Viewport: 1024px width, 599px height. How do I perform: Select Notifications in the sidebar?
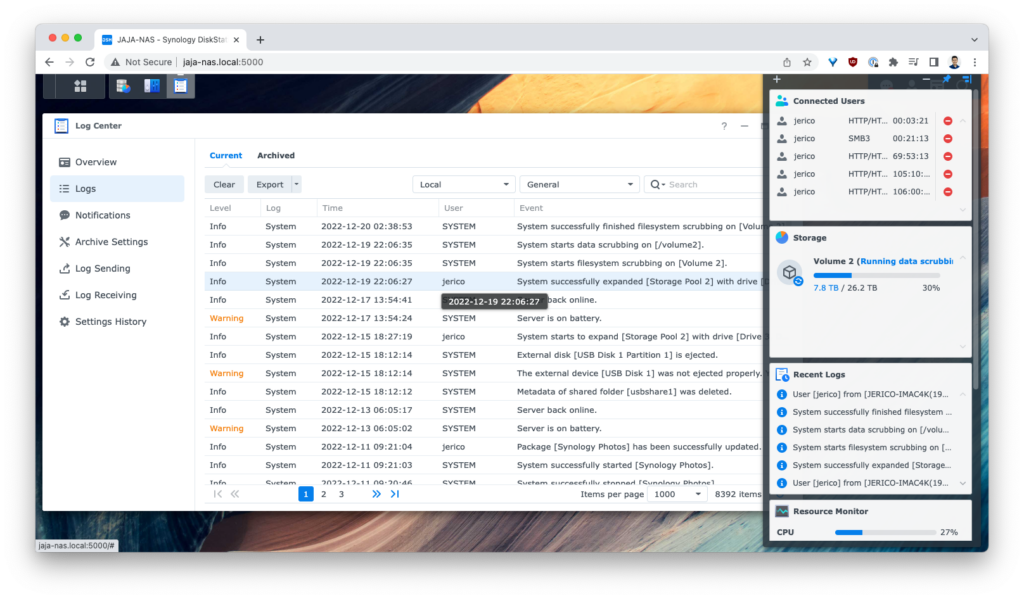[x=102, y=215]
